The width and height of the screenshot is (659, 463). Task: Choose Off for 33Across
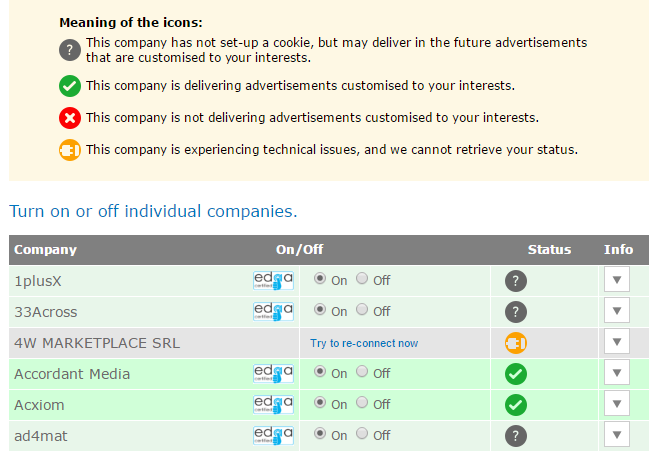pyautogui.click(x=362, y=310)
